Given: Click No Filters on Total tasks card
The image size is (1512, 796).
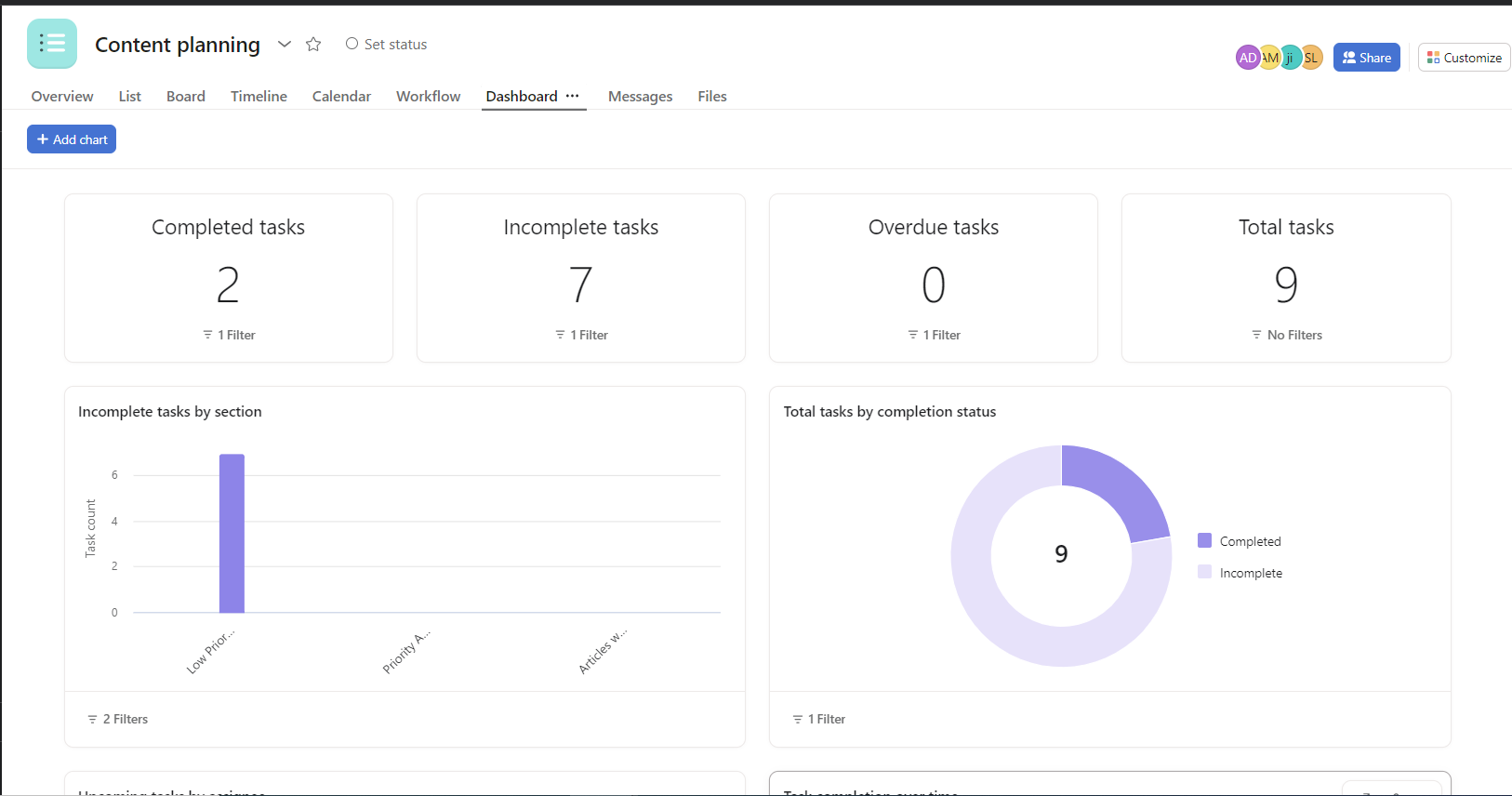Looking at the screenshot, I should click(1286, 335).
